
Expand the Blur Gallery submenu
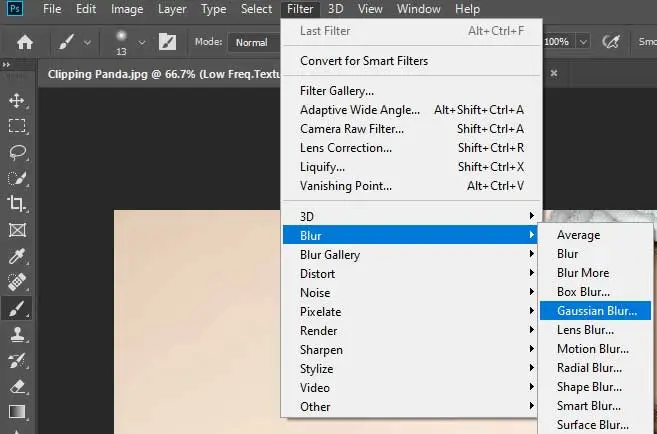click(412, 254)
